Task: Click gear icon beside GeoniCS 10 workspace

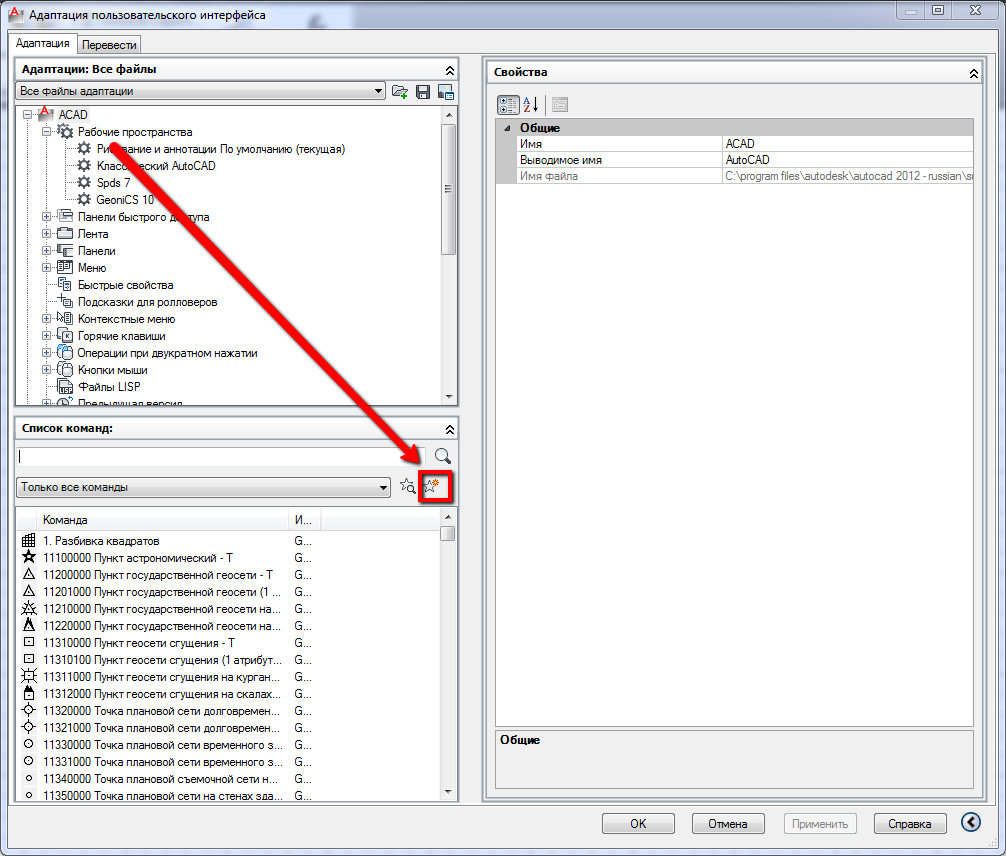Action: pos(84,200)
